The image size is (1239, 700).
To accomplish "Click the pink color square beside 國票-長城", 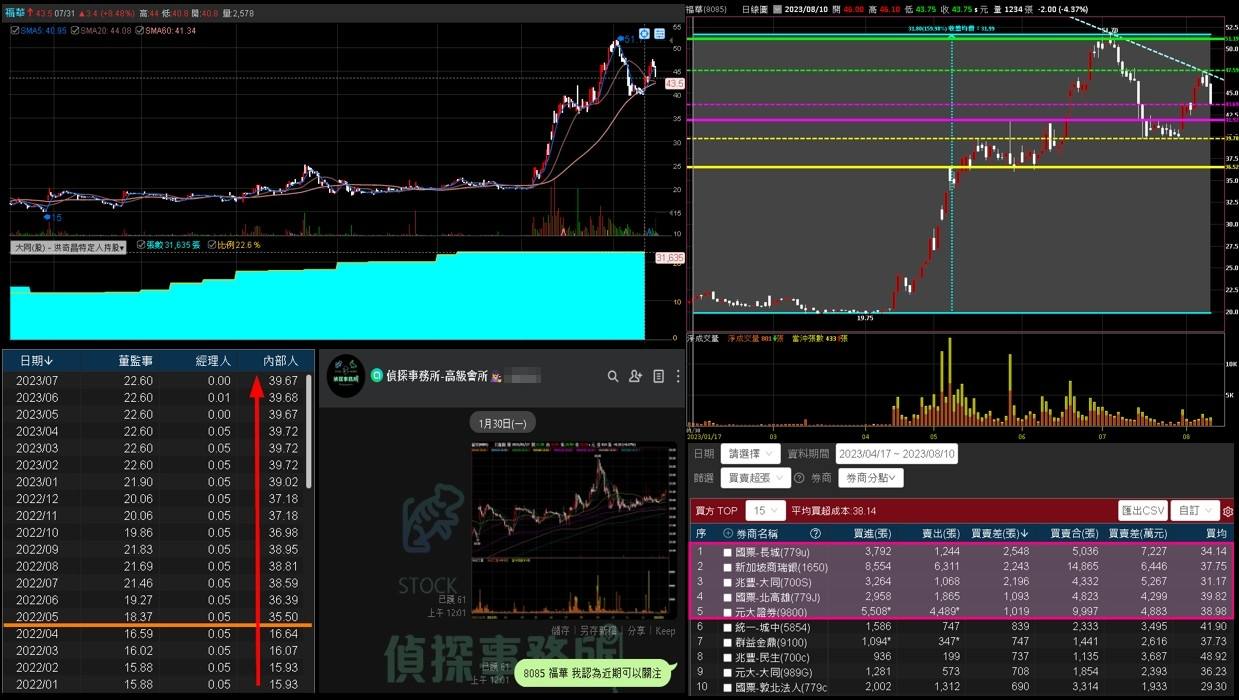I will pyautogui.click(x=728, y=551).
